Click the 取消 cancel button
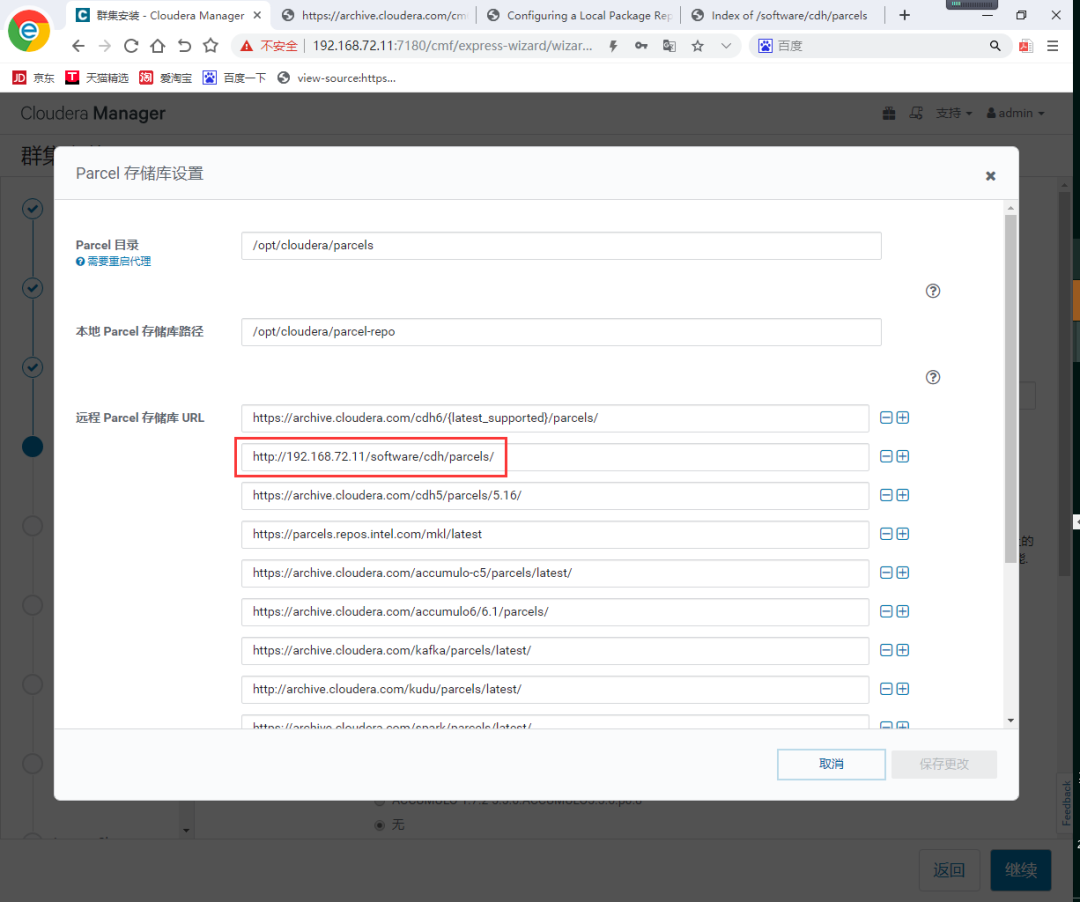The image size is (1080, 902). pyautogui.click(x=831, y=764)
